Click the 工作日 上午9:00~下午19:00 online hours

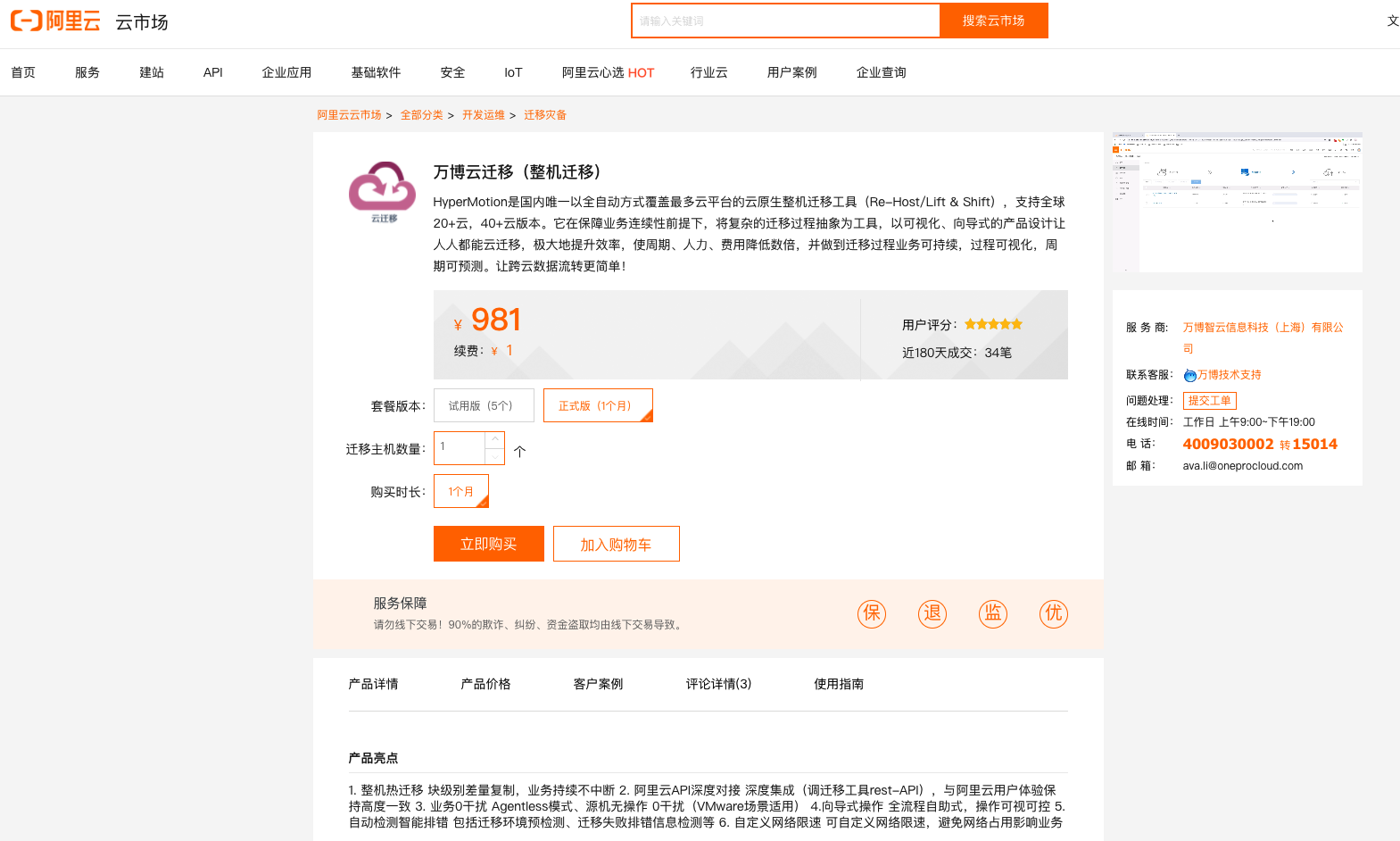pyautogui.click(x=1249, y=422)
